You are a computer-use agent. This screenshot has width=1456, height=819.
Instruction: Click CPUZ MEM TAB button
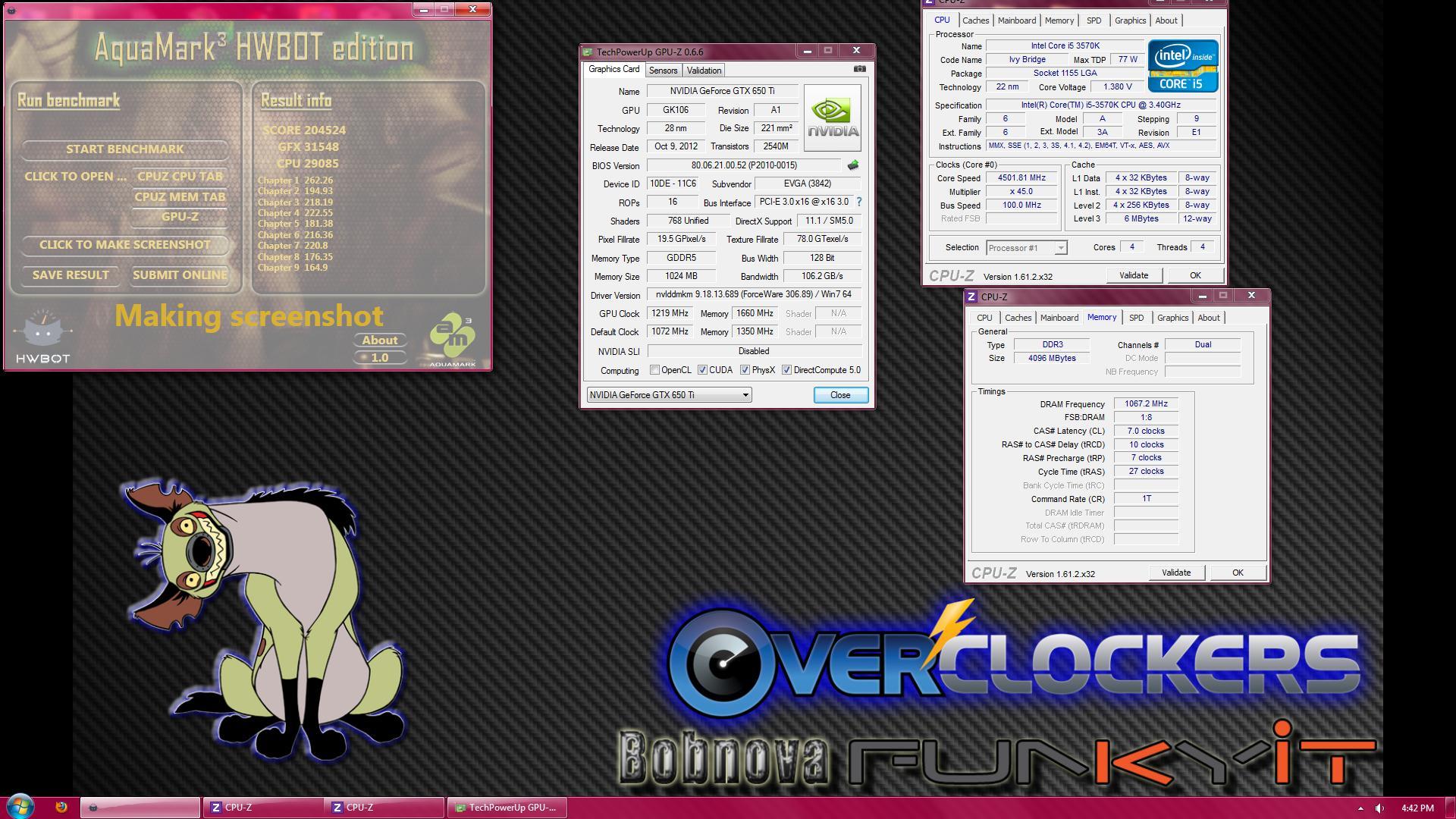point(180,197)
